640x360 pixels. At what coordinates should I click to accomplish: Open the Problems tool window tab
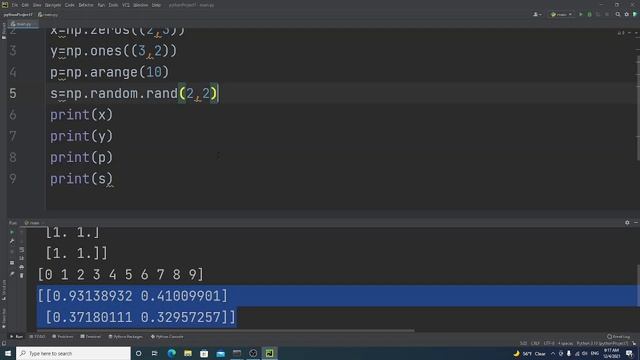[62, 337]
